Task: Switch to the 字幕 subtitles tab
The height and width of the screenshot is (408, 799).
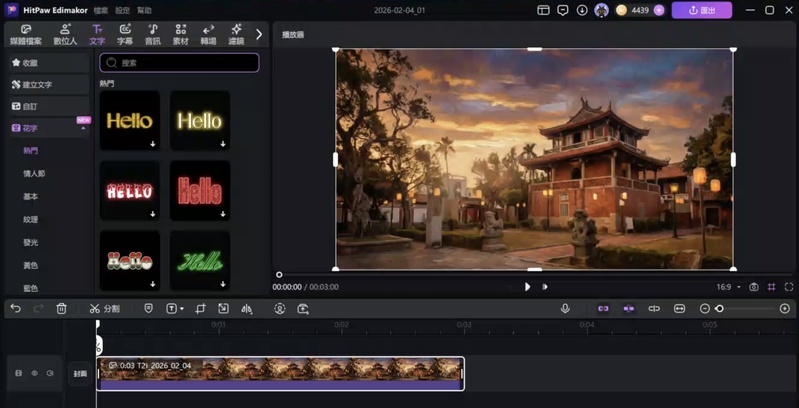Action: 125,35
